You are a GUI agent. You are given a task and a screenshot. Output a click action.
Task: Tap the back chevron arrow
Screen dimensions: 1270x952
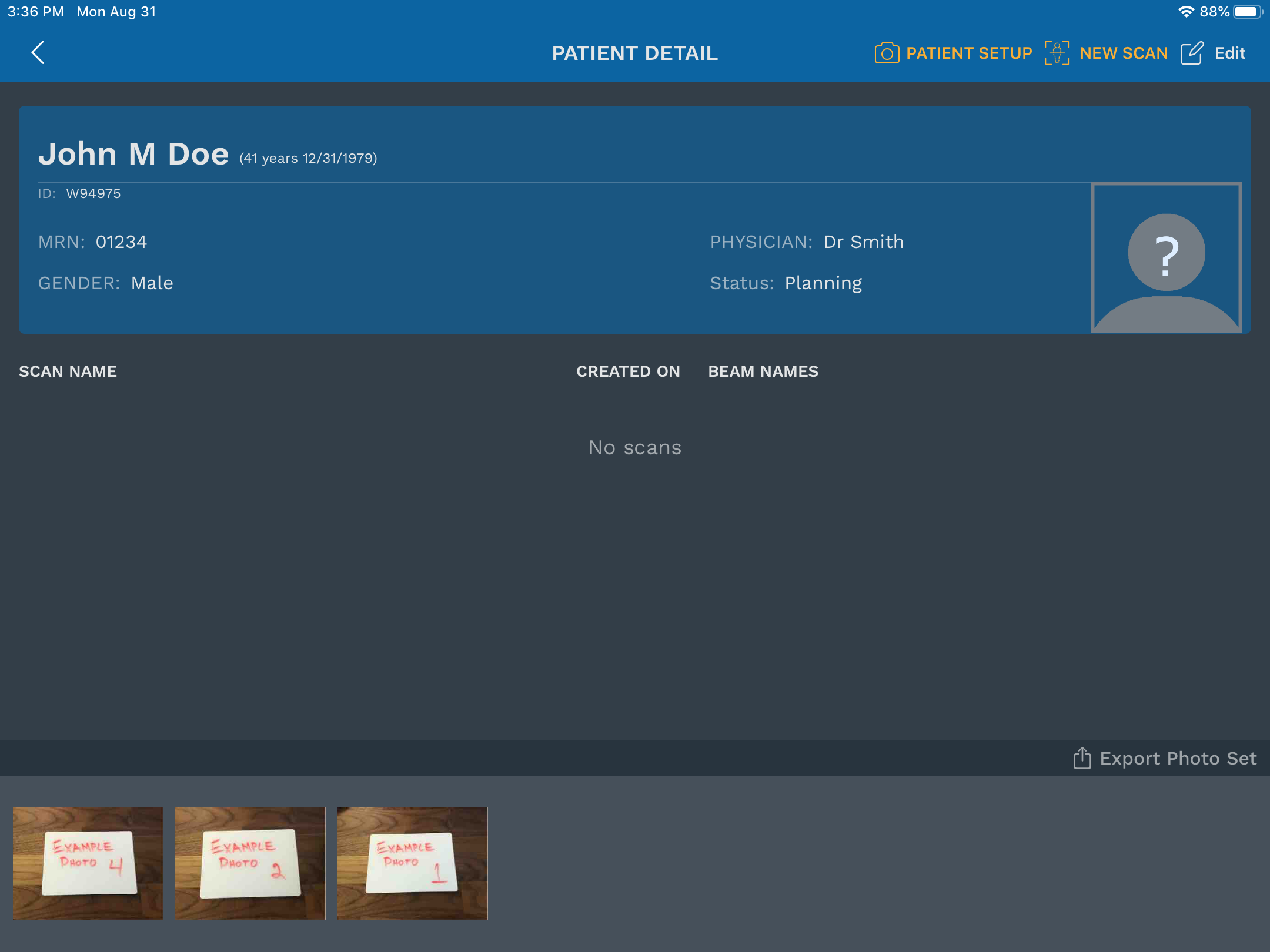[x=38, y=53]
